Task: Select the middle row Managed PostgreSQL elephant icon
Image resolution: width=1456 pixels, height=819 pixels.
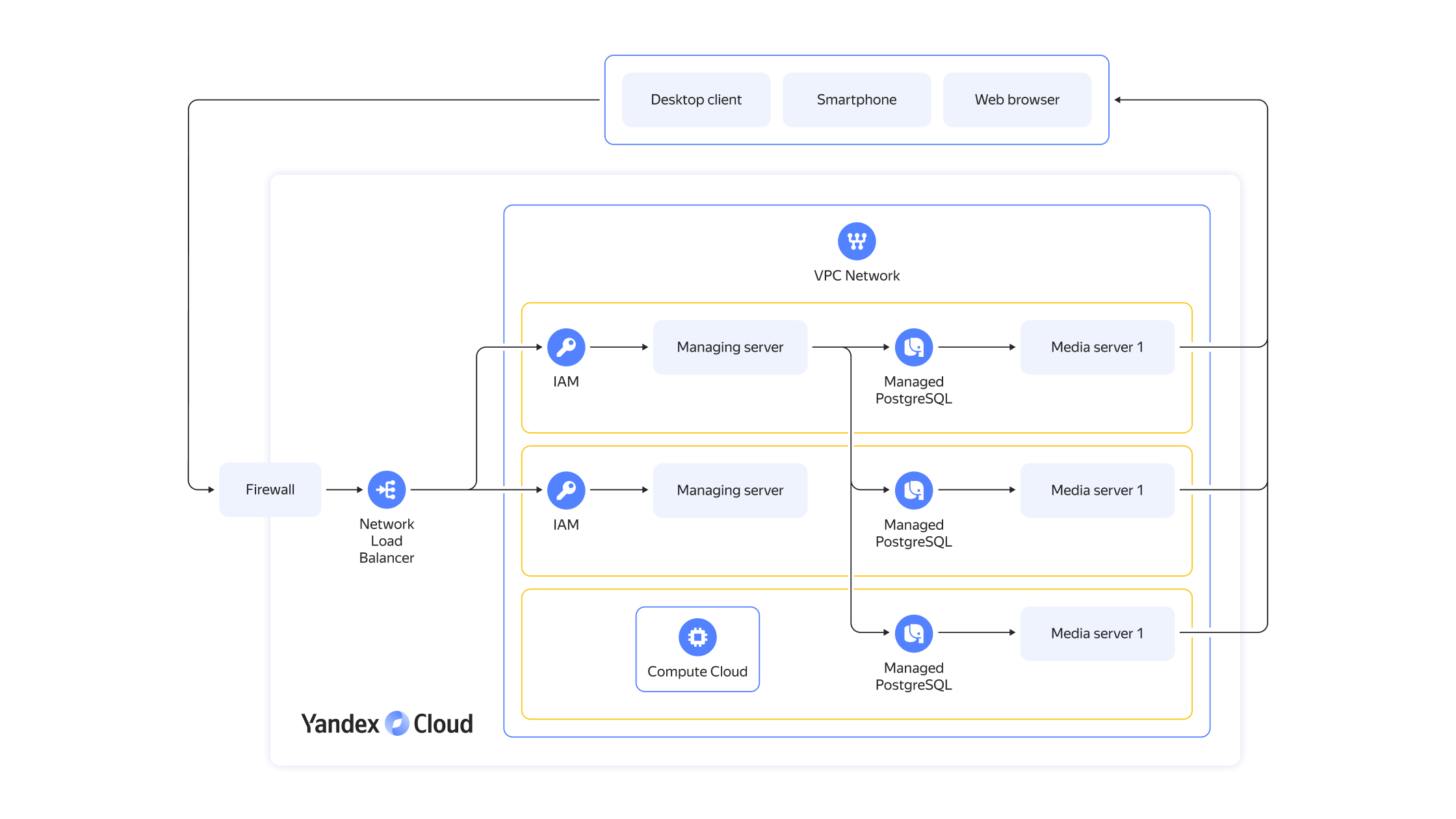Action: click(x=914, y=490)
